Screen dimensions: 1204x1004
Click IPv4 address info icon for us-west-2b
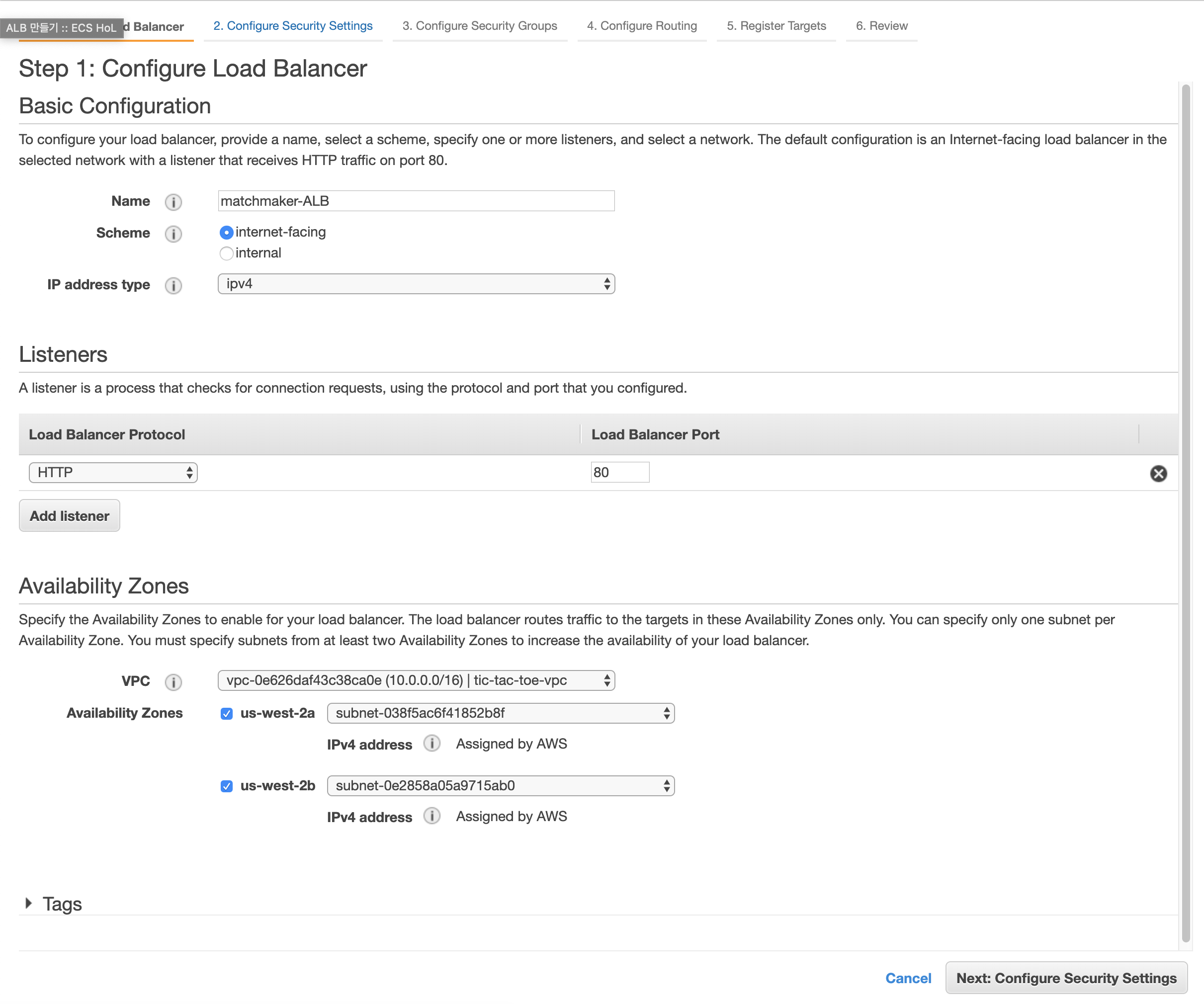pos(431,816)
